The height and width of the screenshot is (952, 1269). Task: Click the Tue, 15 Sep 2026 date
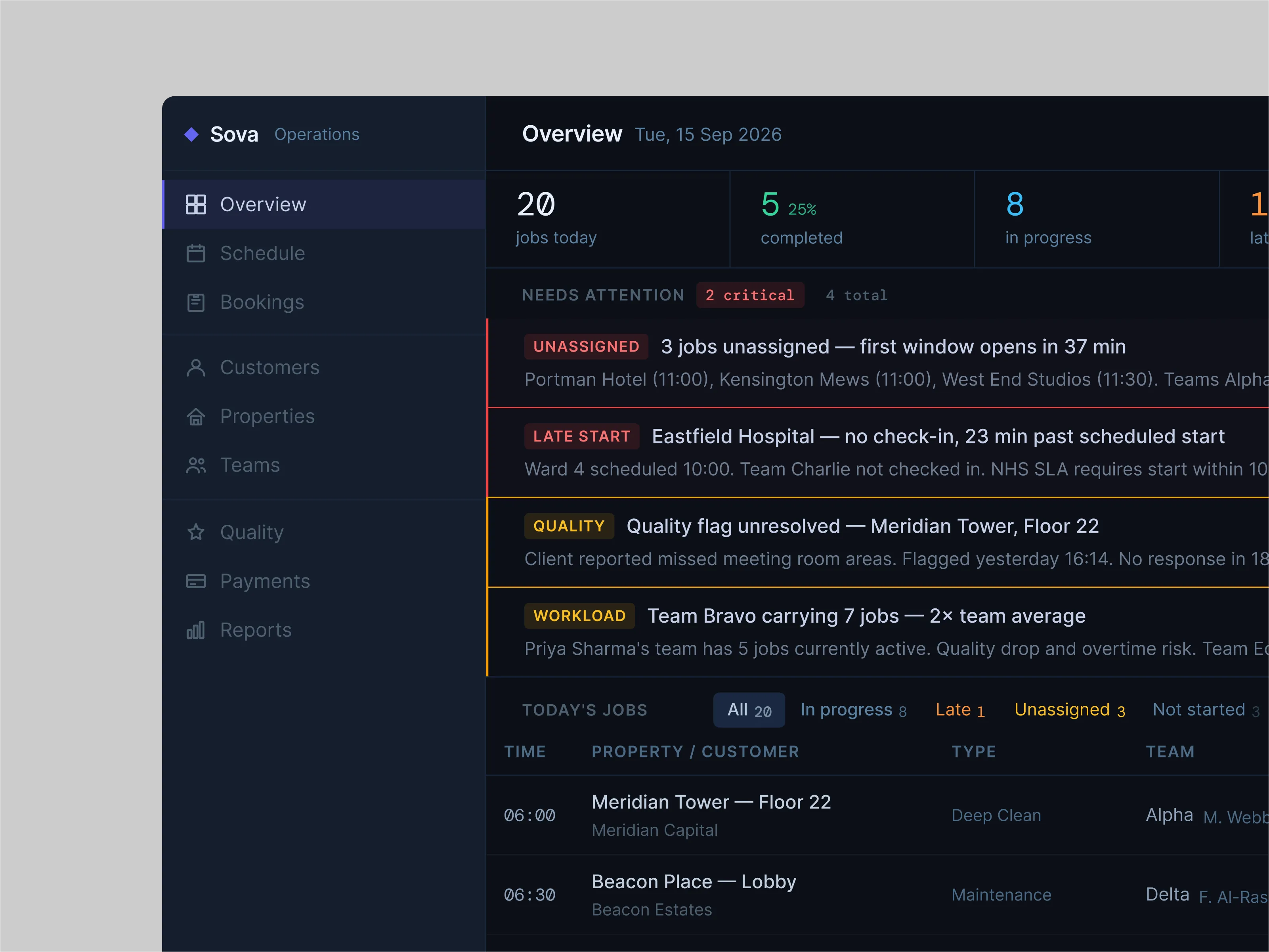pyautogui.click(x=708, y=135)
